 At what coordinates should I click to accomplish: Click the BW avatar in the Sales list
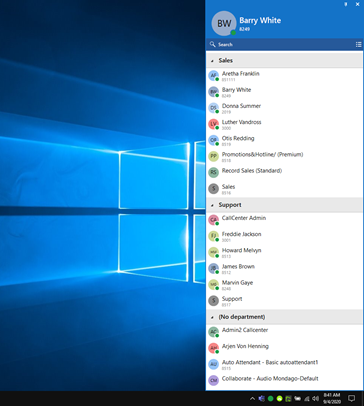(213, 92)
